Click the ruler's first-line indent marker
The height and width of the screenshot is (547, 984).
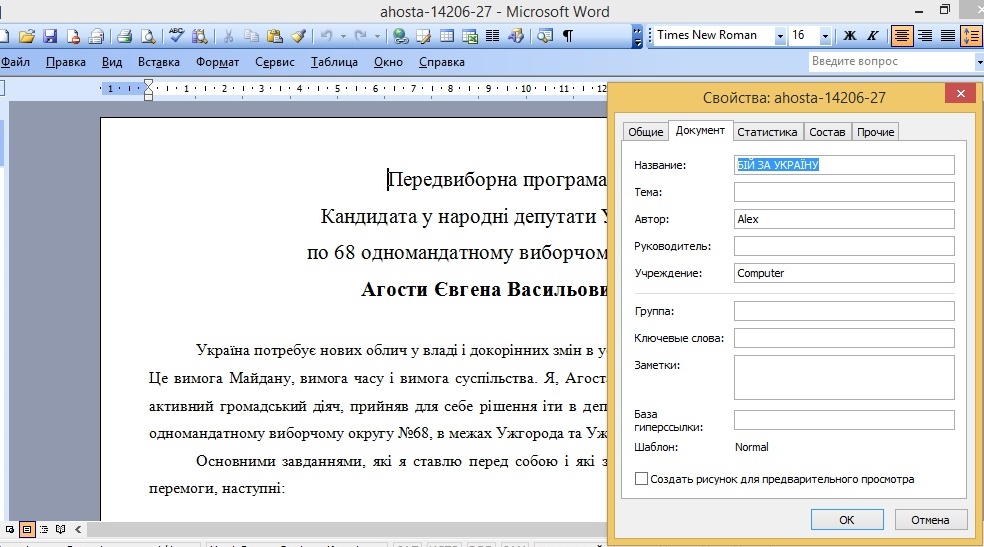pos(148,85)
